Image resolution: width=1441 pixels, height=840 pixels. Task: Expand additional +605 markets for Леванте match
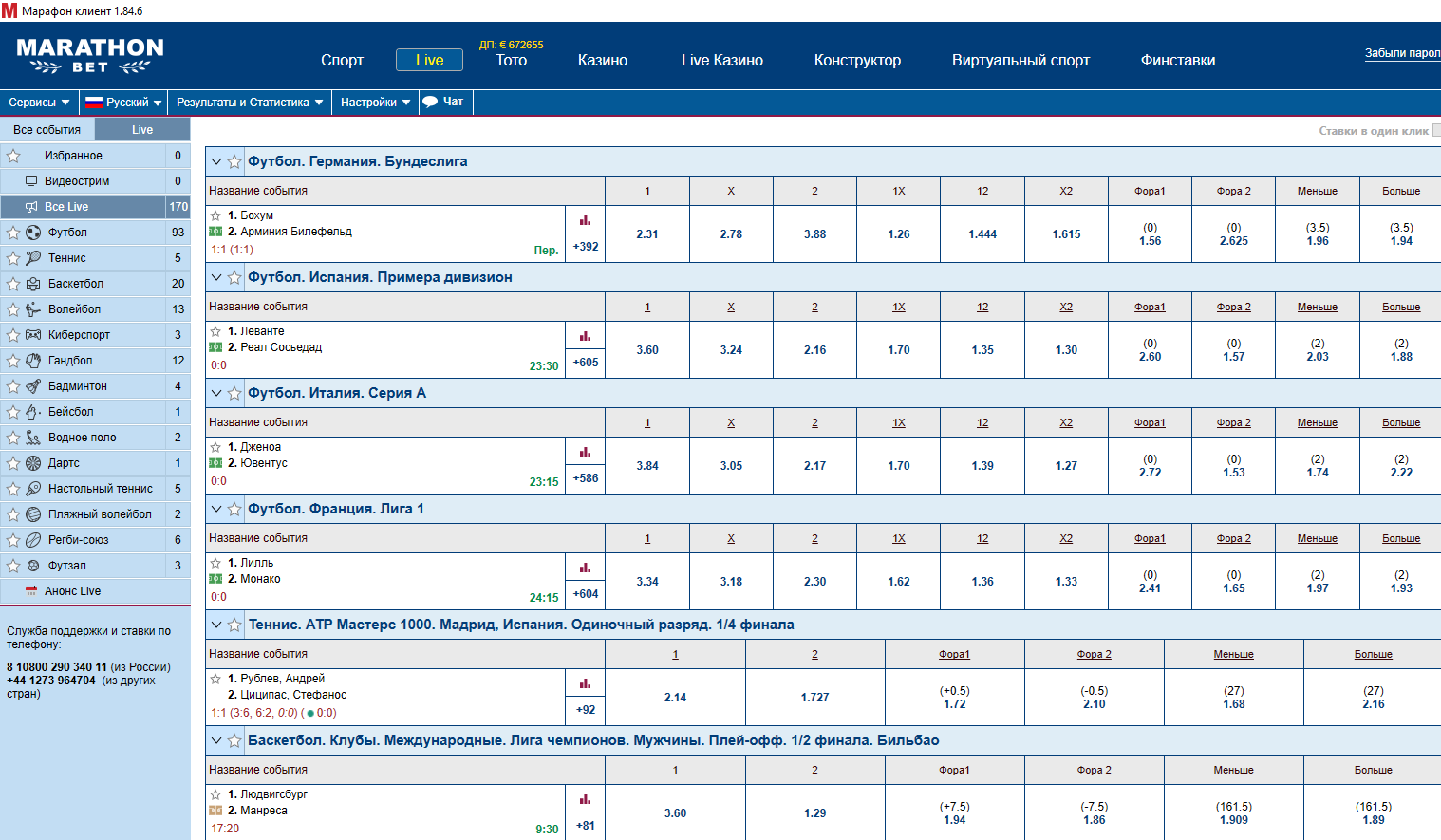pyautogui.click(x=585, y=363)
